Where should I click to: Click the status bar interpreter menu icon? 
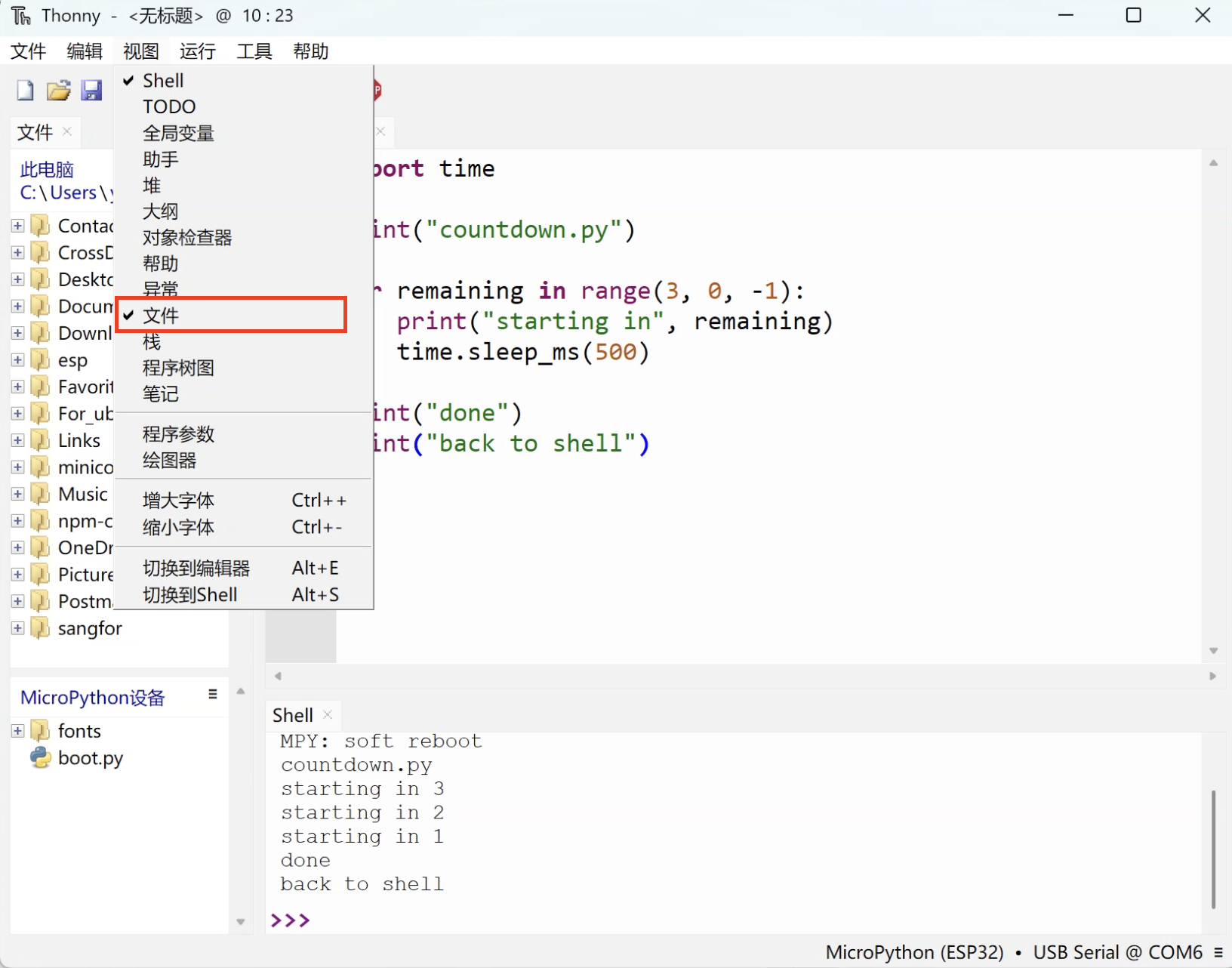(x=1218, y=953)
